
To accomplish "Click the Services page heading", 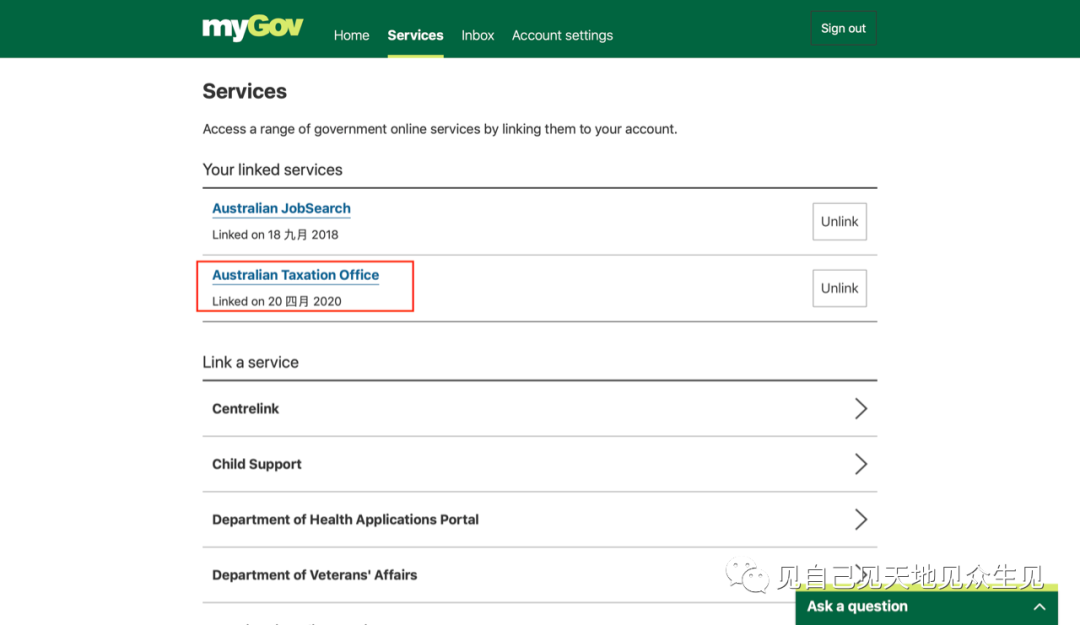I will tap(245, 91).
